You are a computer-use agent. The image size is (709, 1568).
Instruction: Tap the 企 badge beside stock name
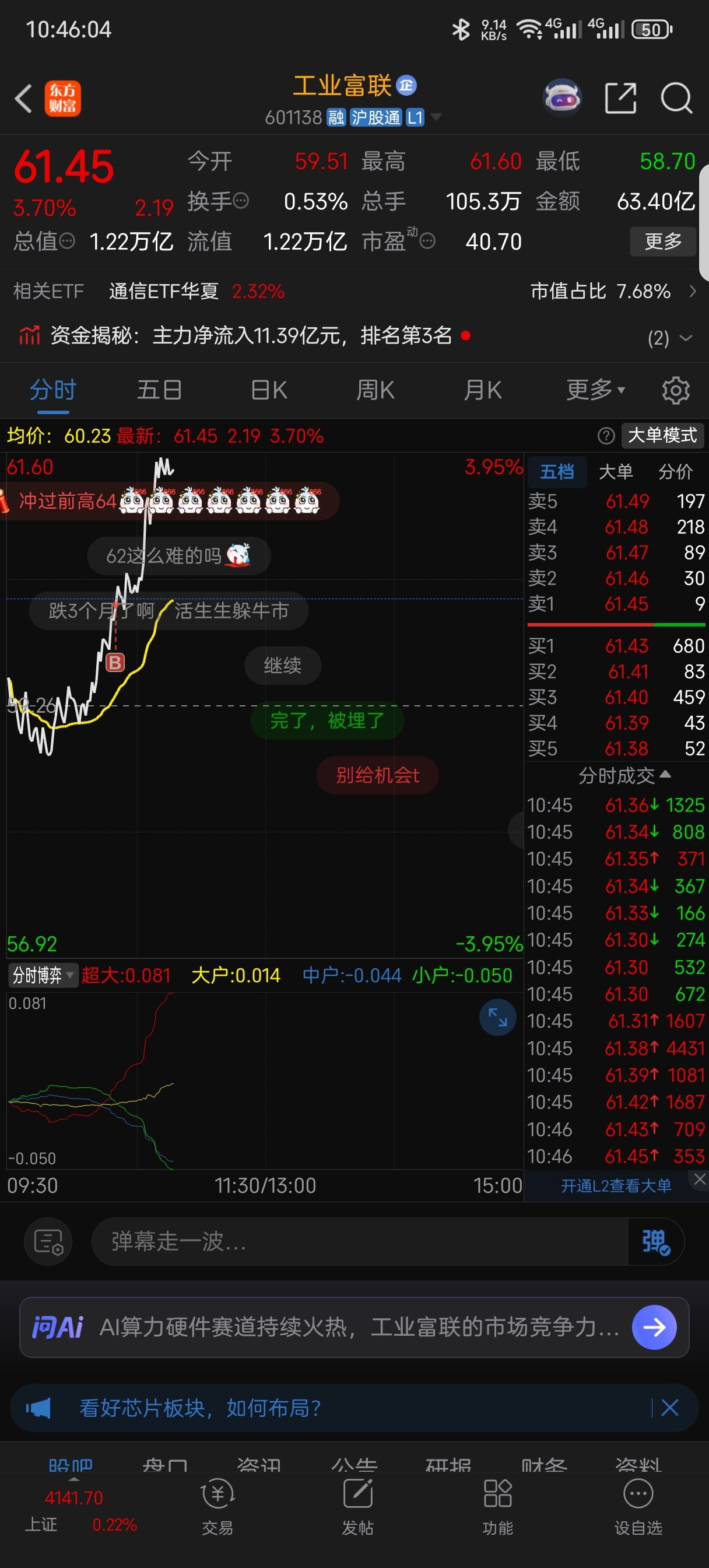click(x=406, y=85)
